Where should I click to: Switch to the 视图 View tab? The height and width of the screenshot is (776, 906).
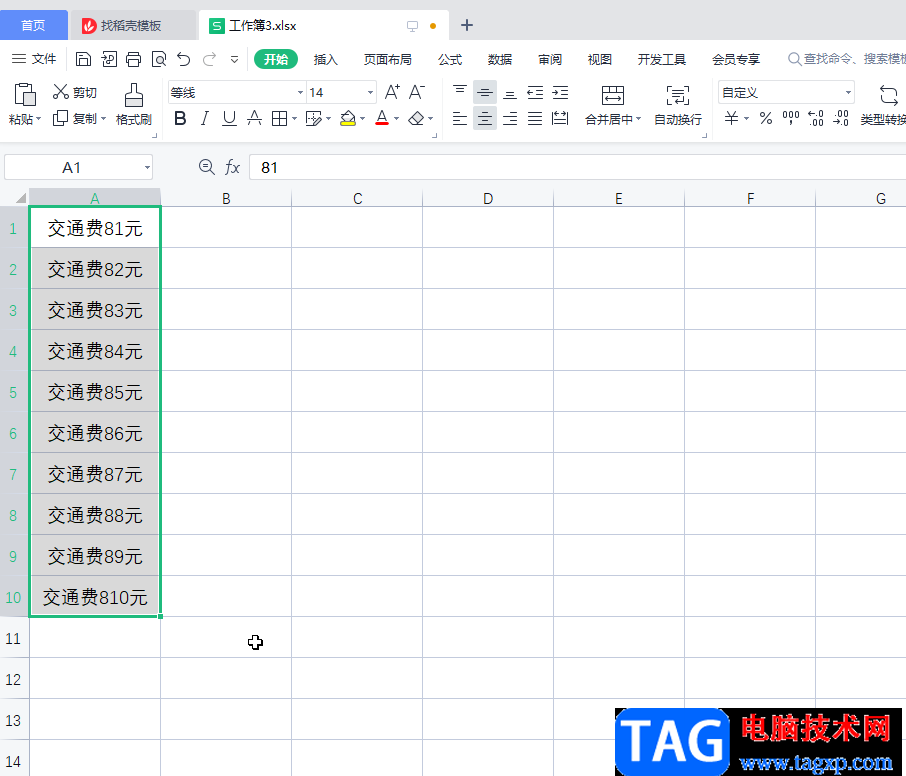coord(599,59)
